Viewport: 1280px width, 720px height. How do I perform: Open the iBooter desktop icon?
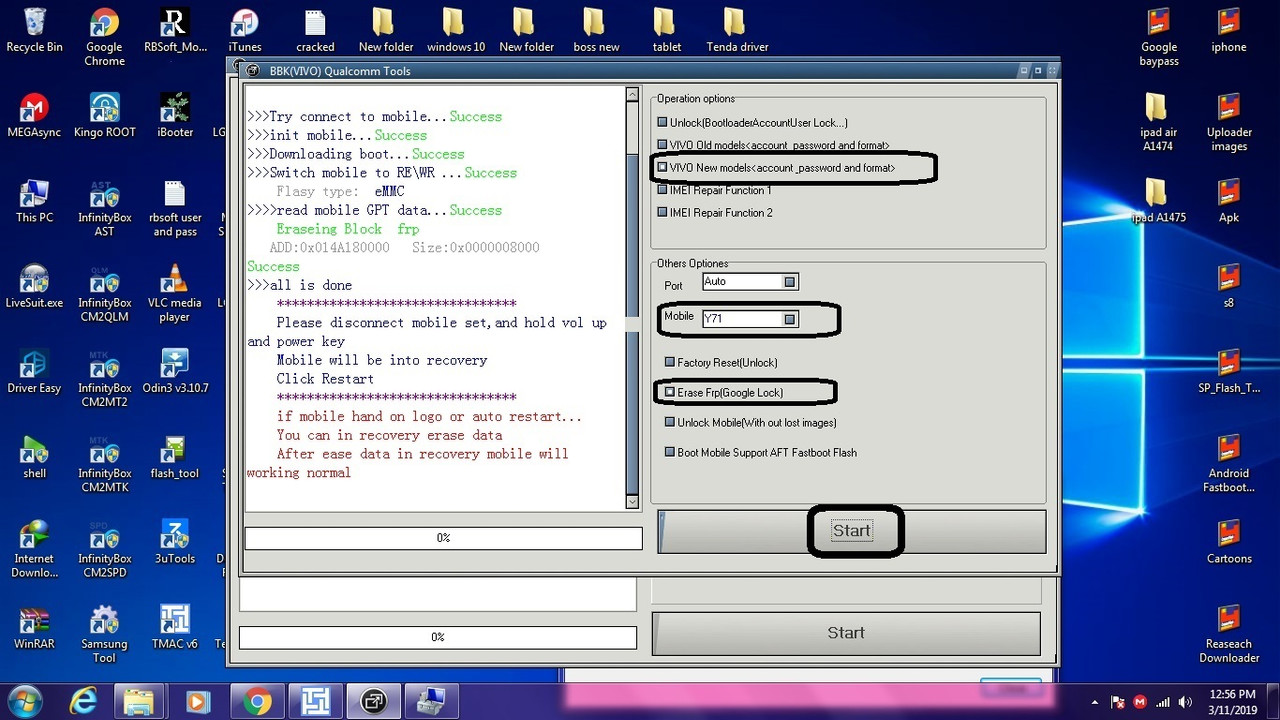click(175, 115)
